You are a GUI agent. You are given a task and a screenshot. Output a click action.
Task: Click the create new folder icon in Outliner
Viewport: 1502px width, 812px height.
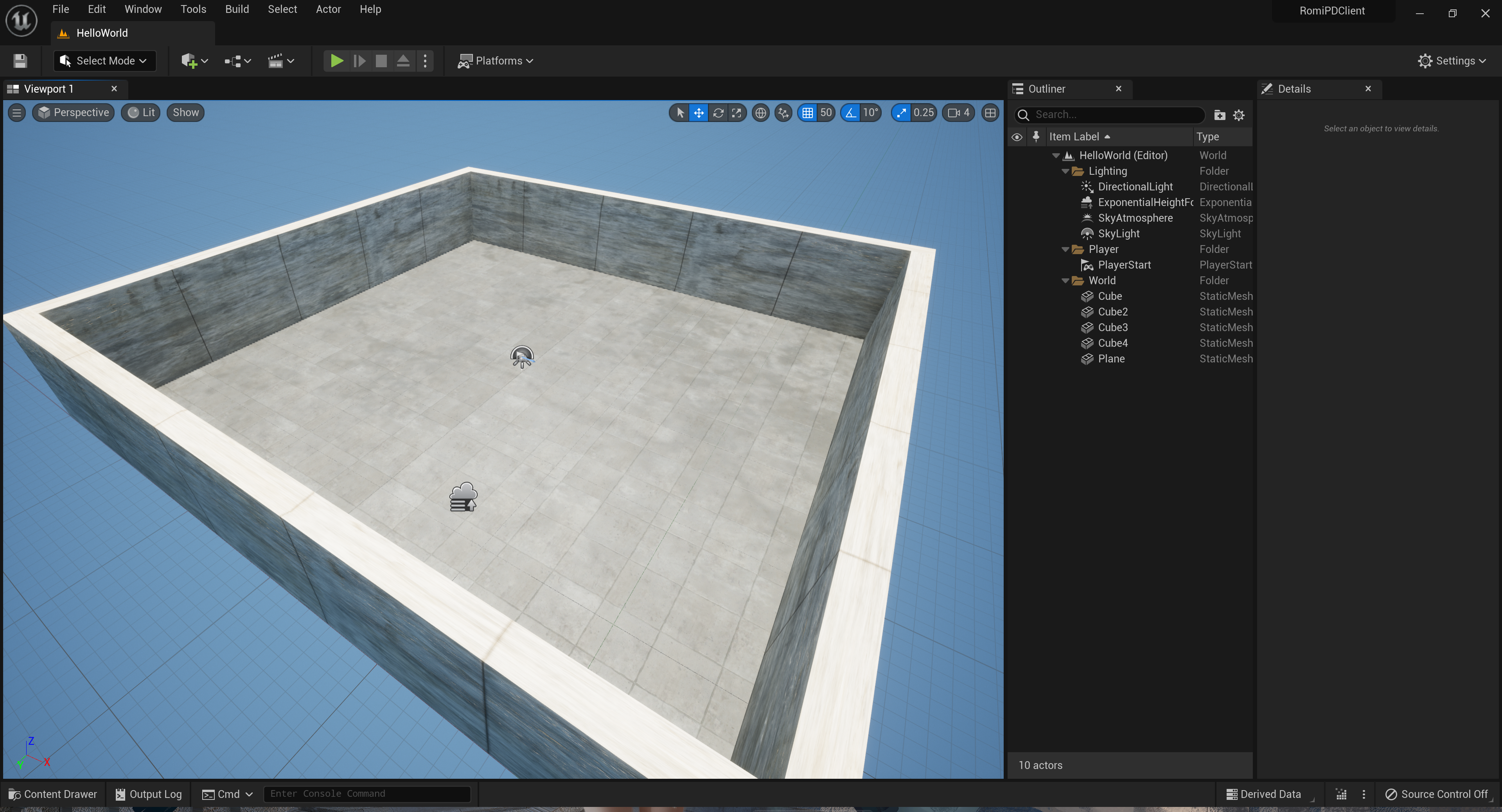1219,115
